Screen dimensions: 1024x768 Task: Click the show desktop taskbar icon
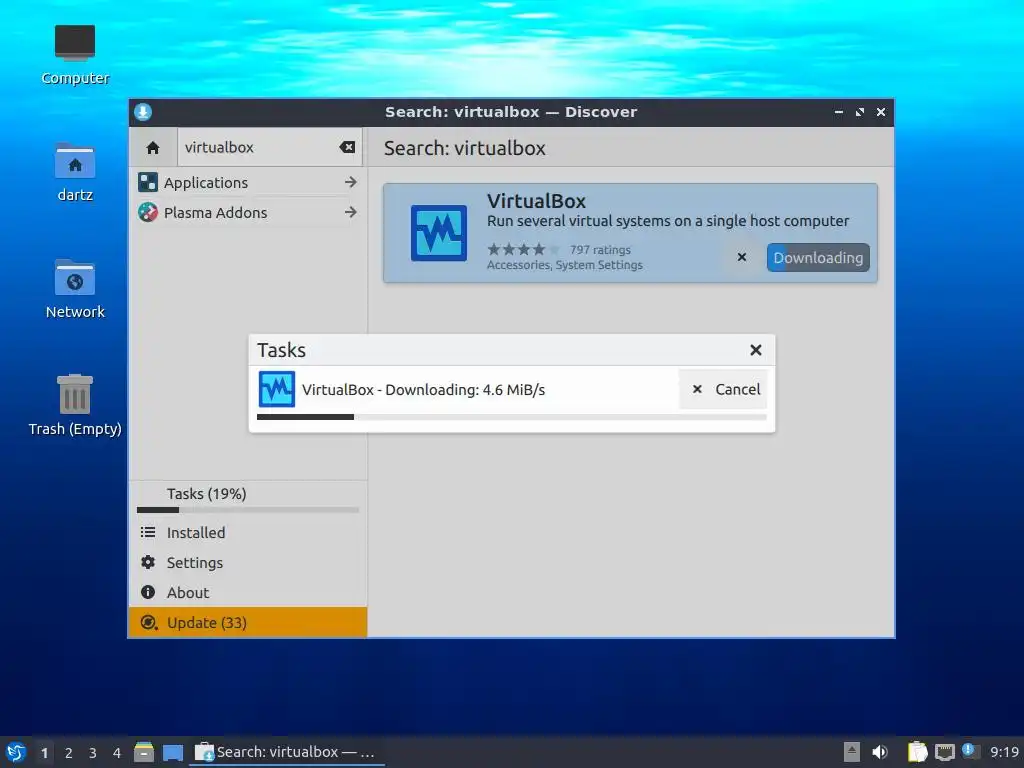173,752
